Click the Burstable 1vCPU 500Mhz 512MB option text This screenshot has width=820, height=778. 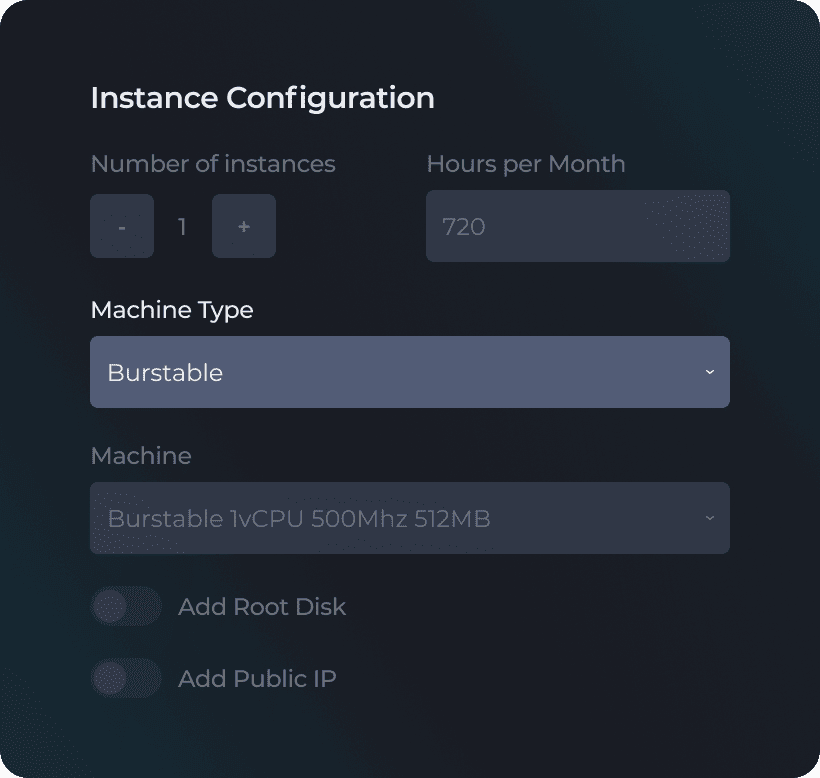pos(299,519)
